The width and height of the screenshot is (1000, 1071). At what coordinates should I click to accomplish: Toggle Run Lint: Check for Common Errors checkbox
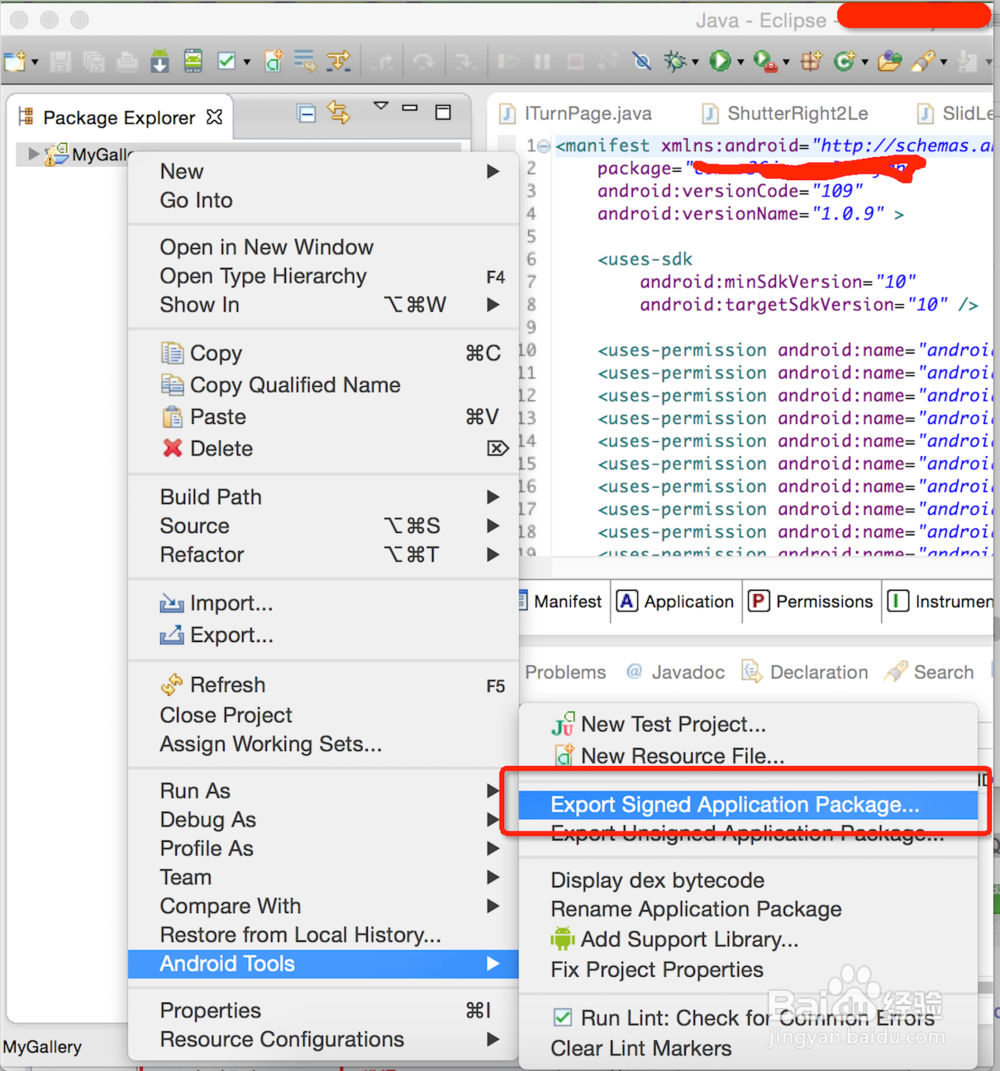[562, 1018]
